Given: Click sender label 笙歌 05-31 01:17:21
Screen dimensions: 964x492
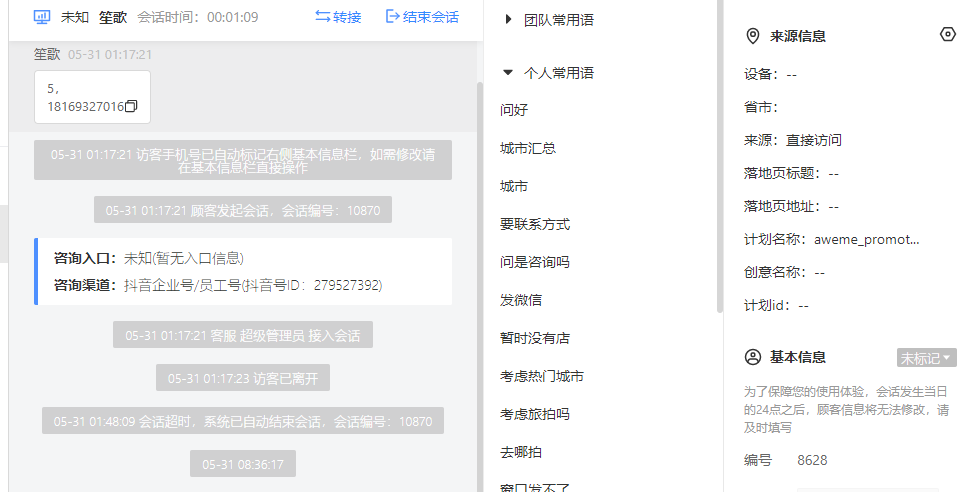Looking at the screenshot, I should click(x=93, y=54).
